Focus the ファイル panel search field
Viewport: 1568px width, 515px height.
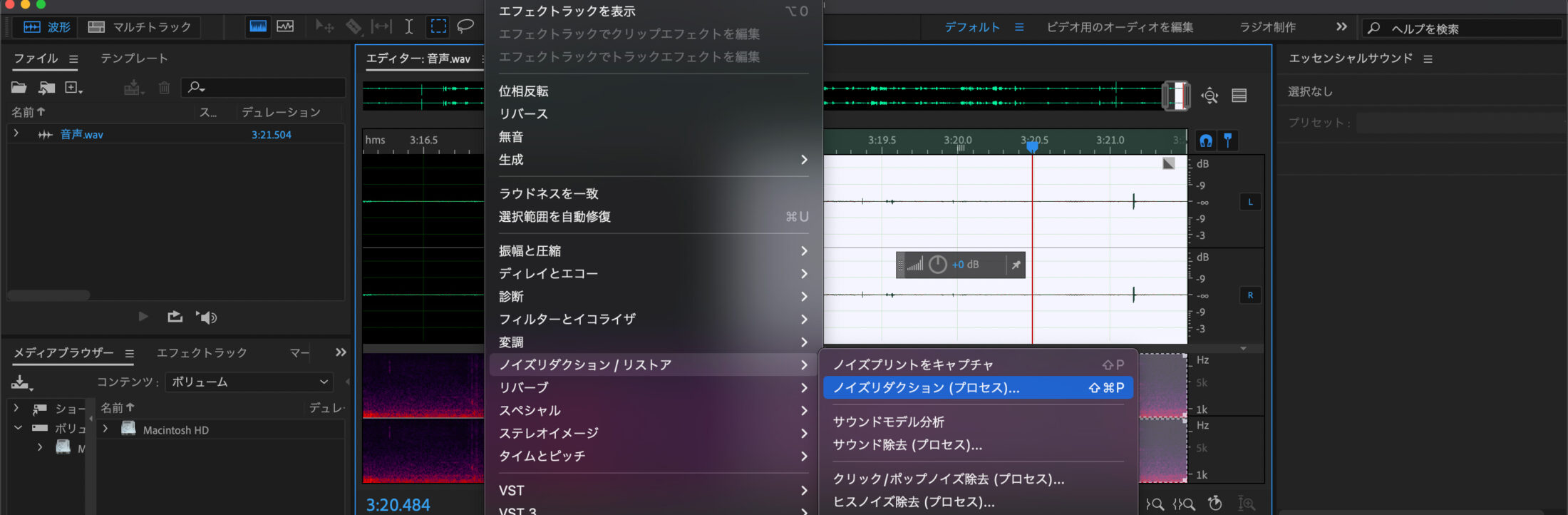[x=263, y=87]
